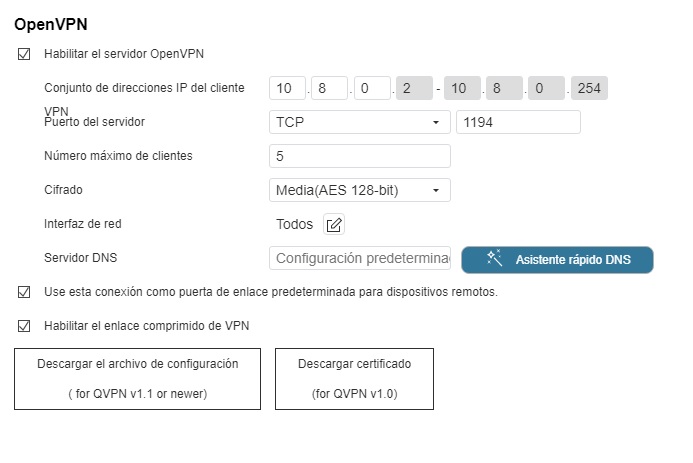
Task: Click the Asistente rápido DNS button
Action: pyautogui.click(x=557, y=260)
